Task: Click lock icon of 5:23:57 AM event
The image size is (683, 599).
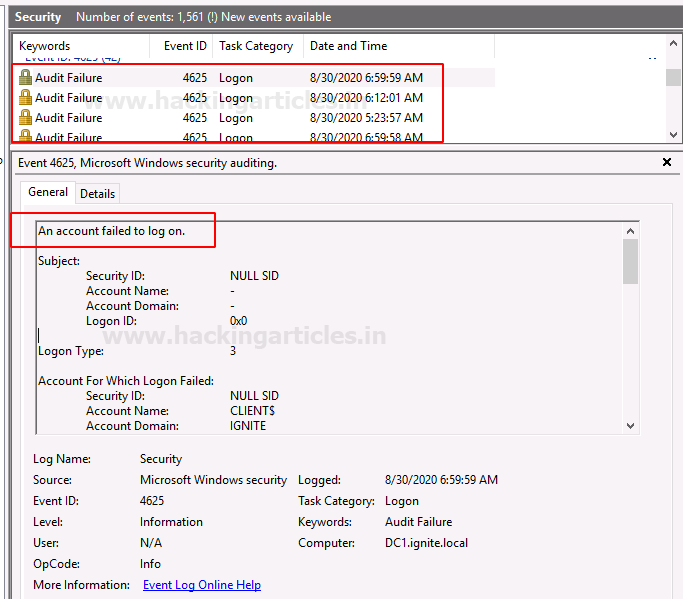Action: [x=25, y=118]
